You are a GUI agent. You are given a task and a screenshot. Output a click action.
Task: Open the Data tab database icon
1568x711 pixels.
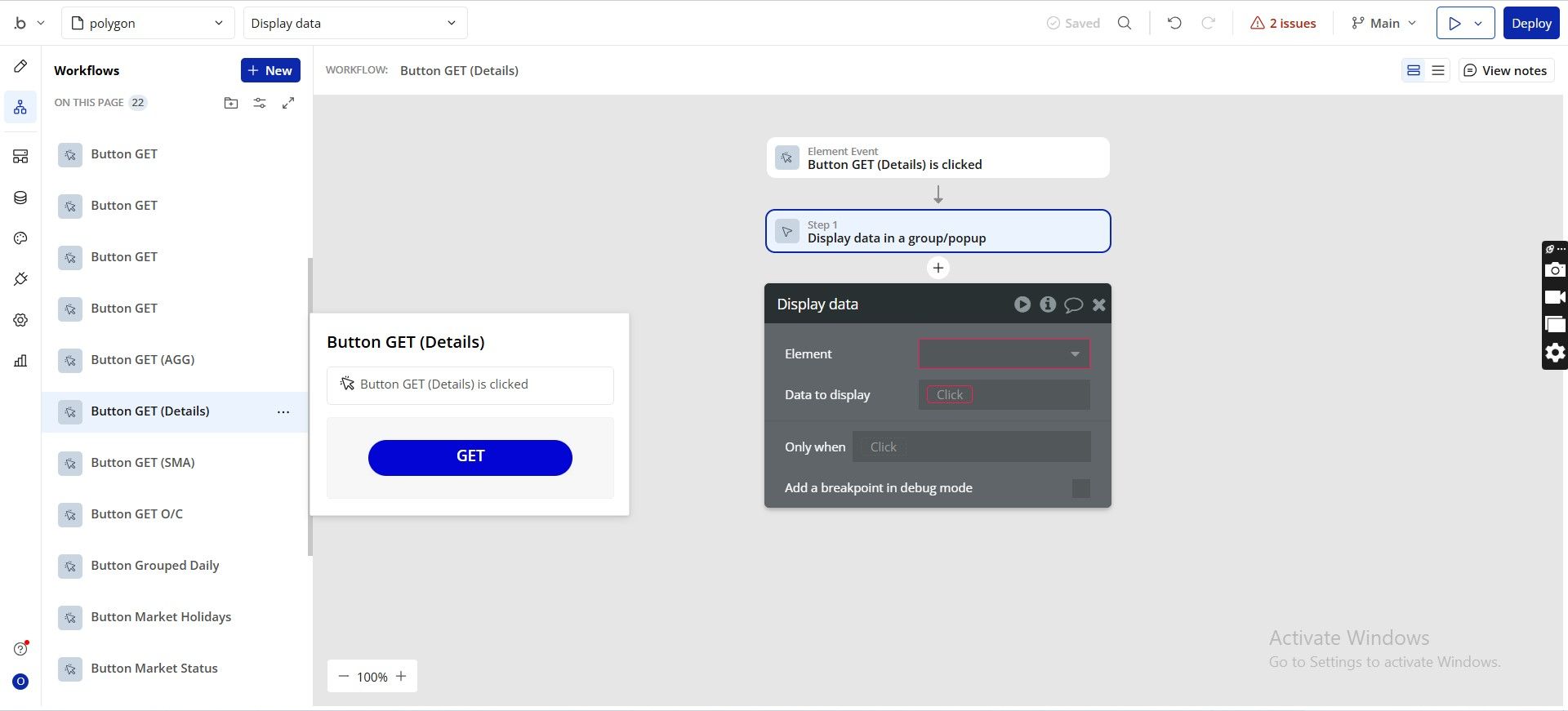click(x=20, y=198)
